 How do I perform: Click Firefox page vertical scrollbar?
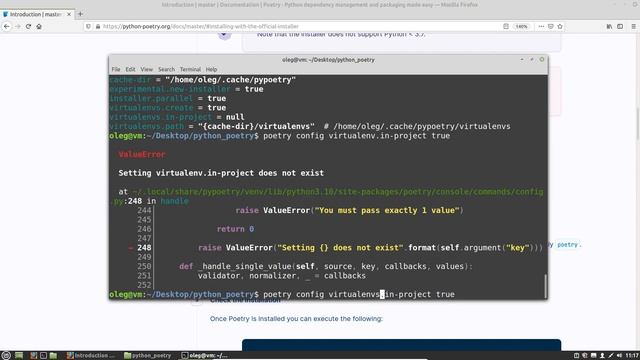[x=638, y=123]
